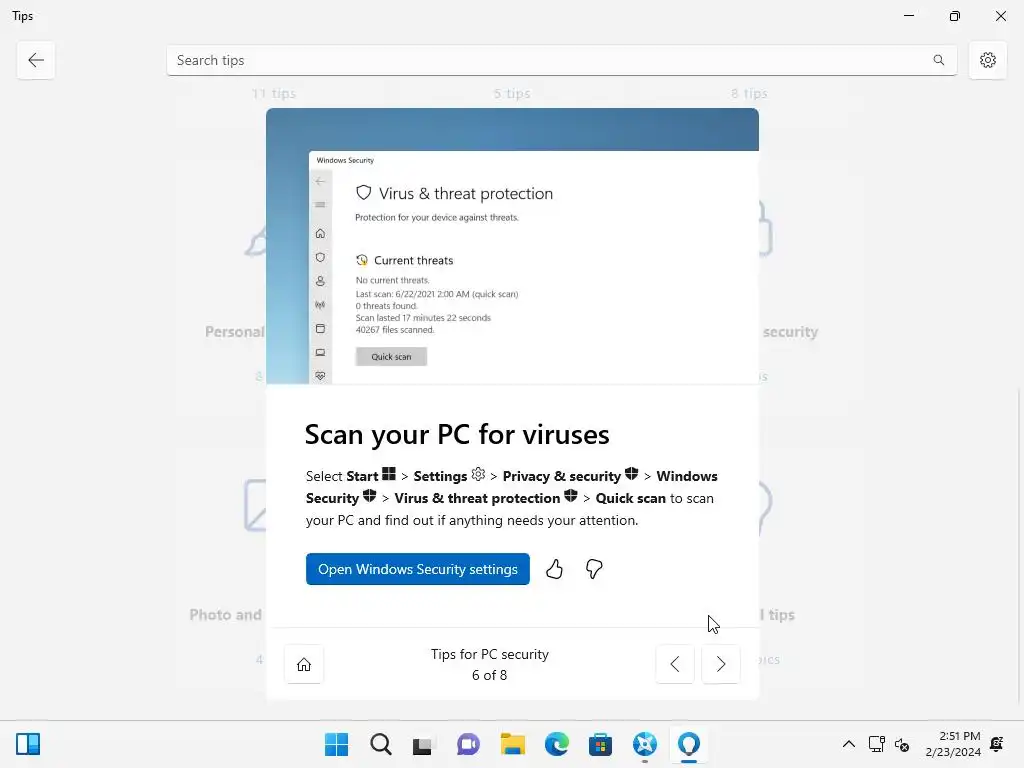
Task: Launch Chat app from taskbar
Action: (468, 744)
